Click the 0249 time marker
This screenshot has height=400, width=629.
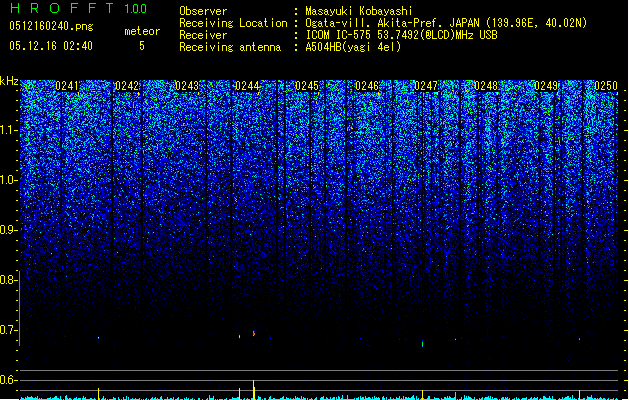pyautogui.click(x=546, y=86)
